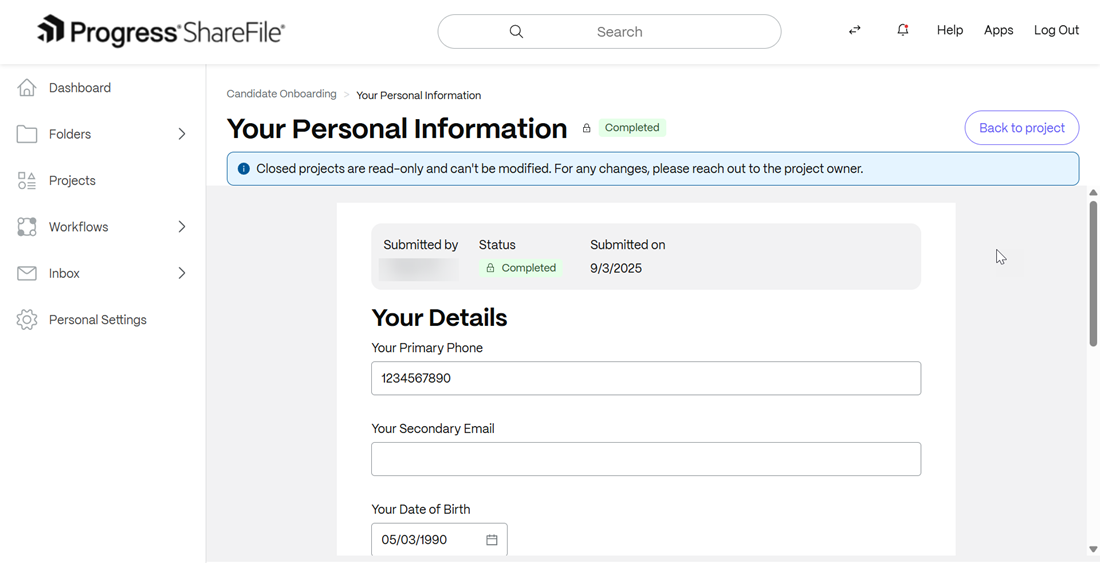Open Inbox label in sidebar

point(64,273)
